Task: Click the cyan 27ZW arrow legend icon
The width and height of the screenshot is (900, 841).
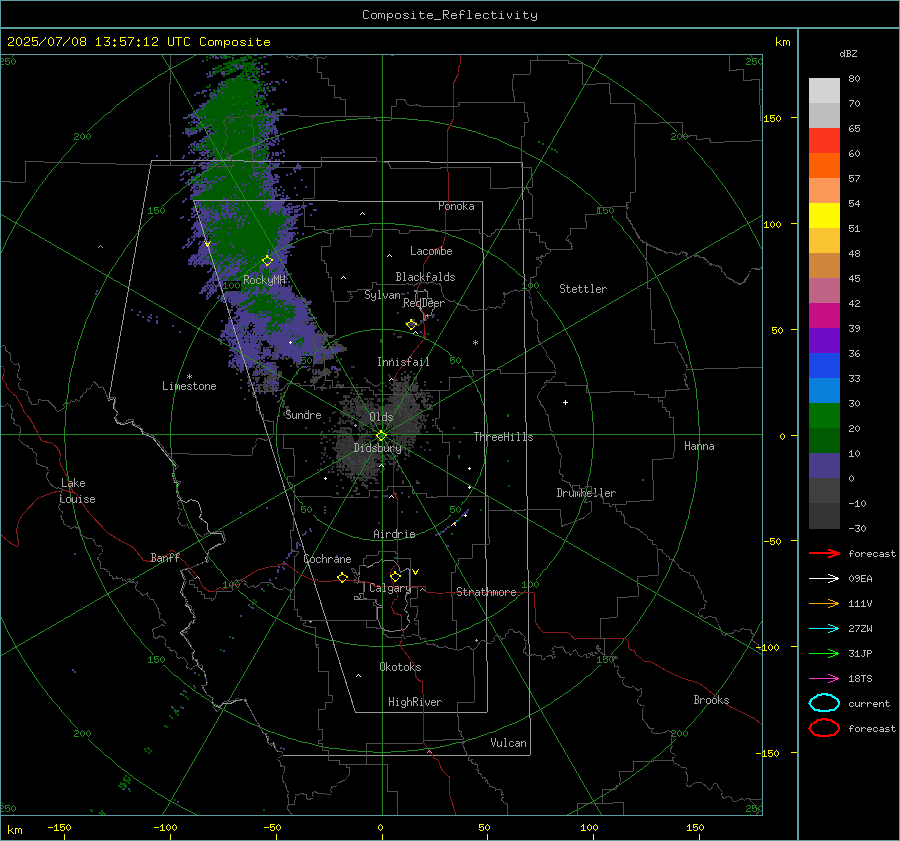Action: [824, 629]
